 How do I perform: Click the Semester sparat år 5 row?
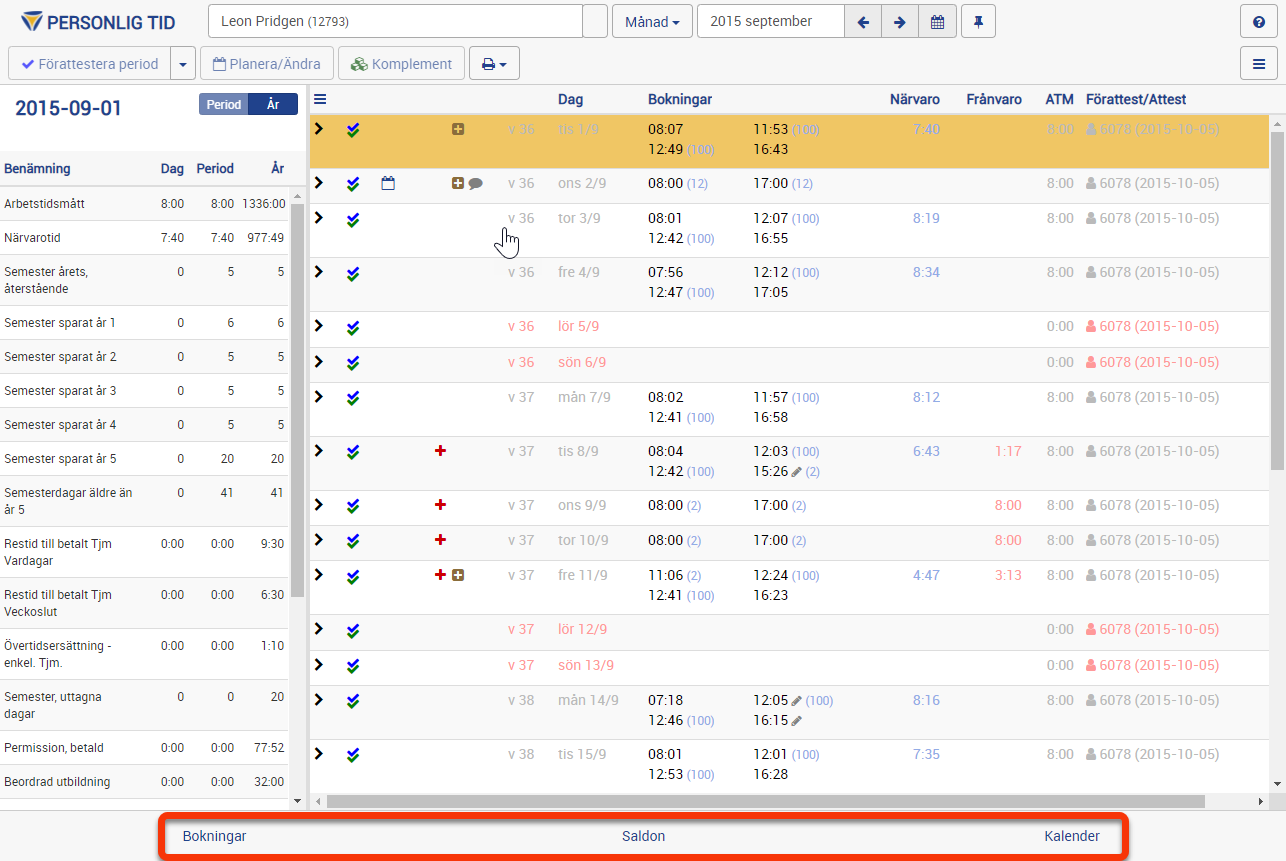[145, 459]
